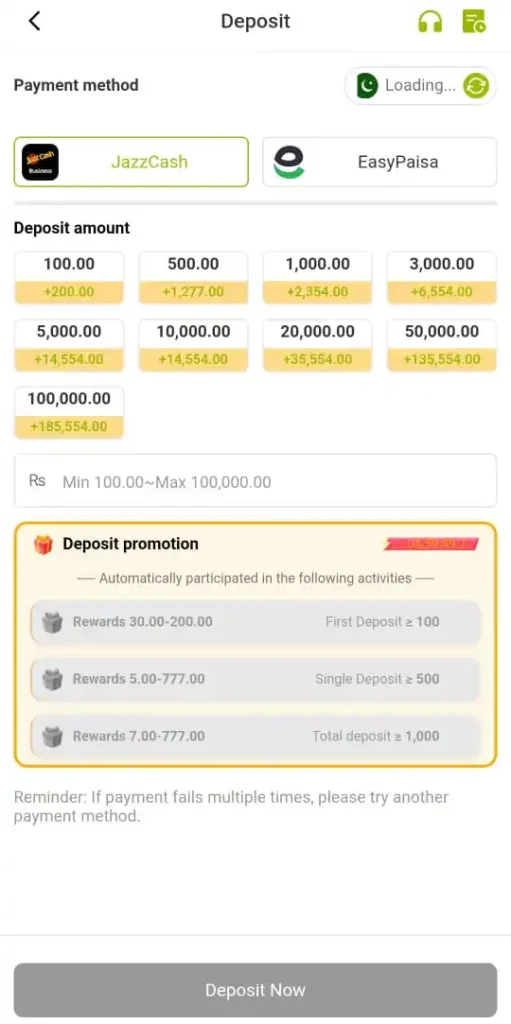
Task: Choose the 500.00 deposit amount
Action: click(193, 278)
